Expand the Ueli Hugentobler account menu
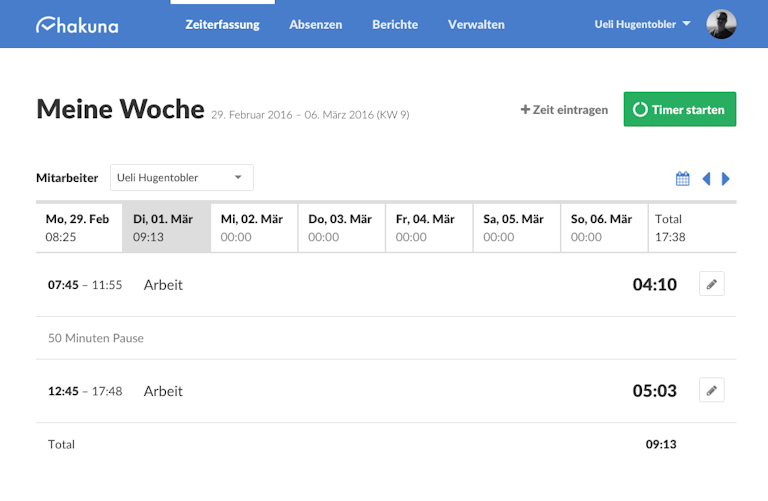 tap(642, 24)
